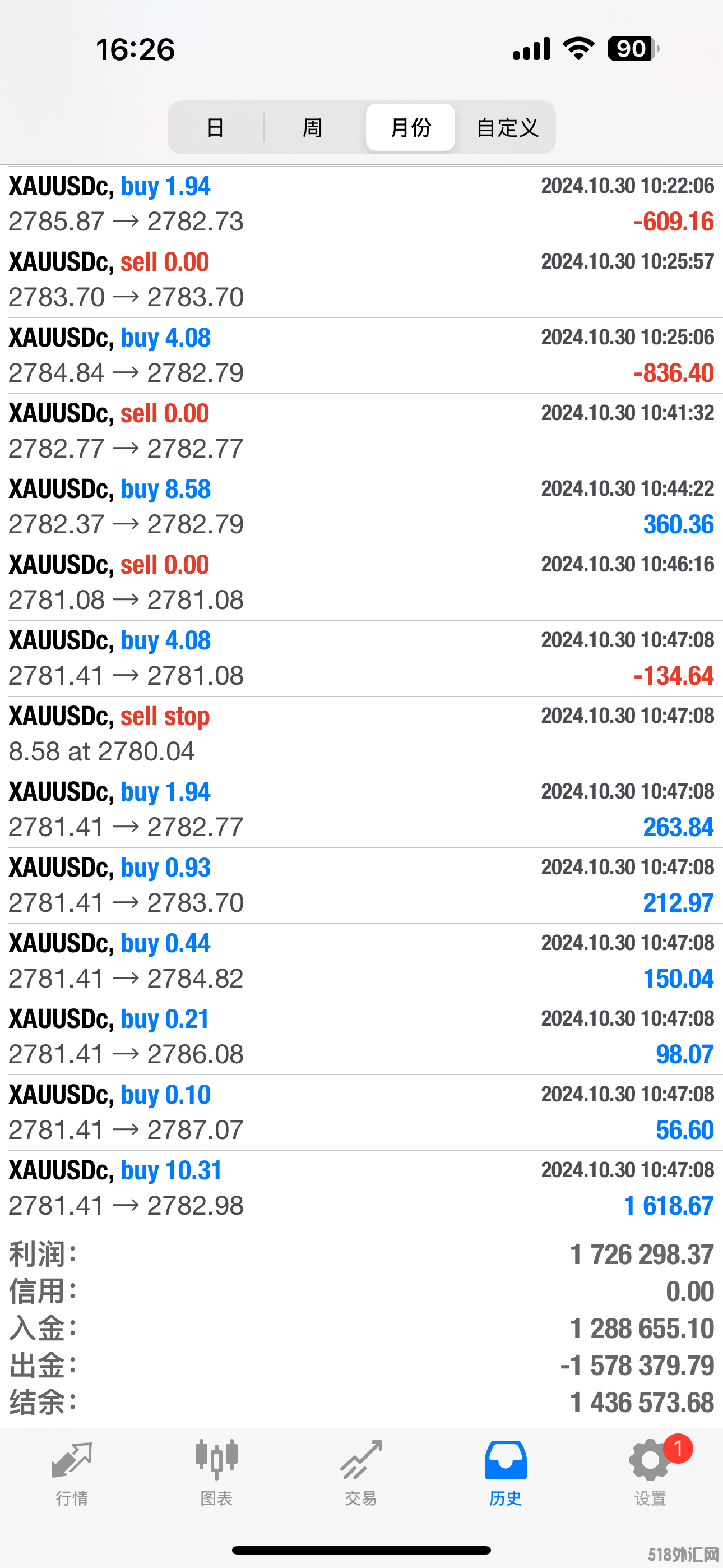Tap the battery indicator in status bar
The image size is (723, 1568).
coord(632,49)
